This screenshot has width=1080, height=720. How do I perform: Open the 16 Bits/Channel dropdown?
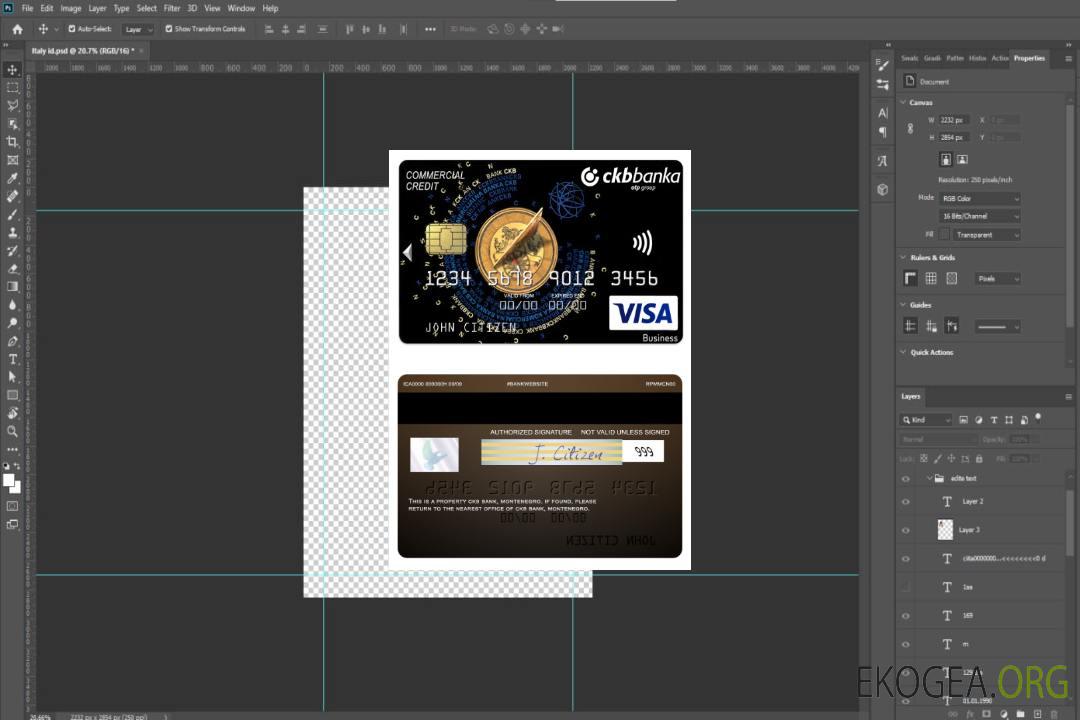click(x=979, y=216)
